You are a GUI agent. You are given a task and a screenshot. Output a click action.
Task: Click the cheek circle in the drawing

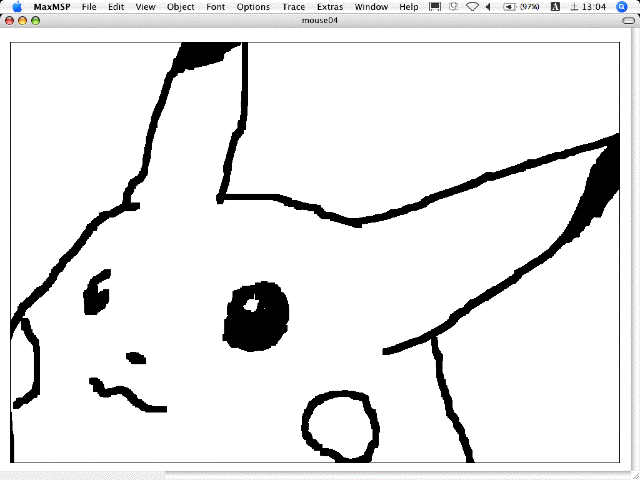(340, 426)
